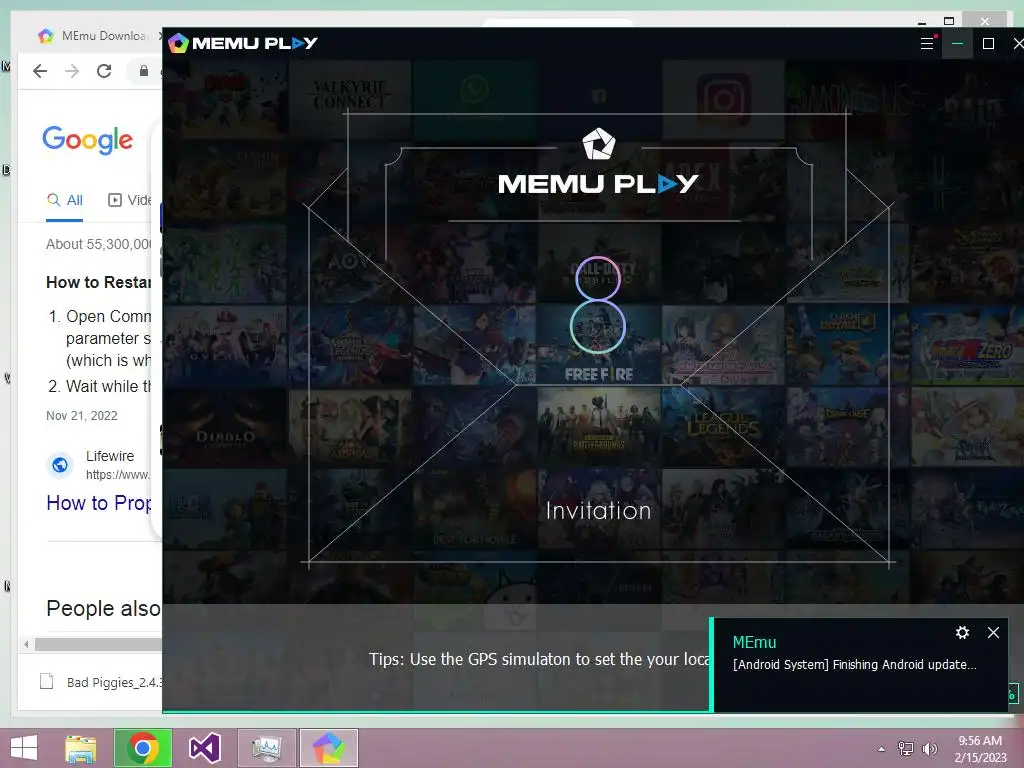
Task: Click the MEmu taskbar icon
Action: [328, 748]
